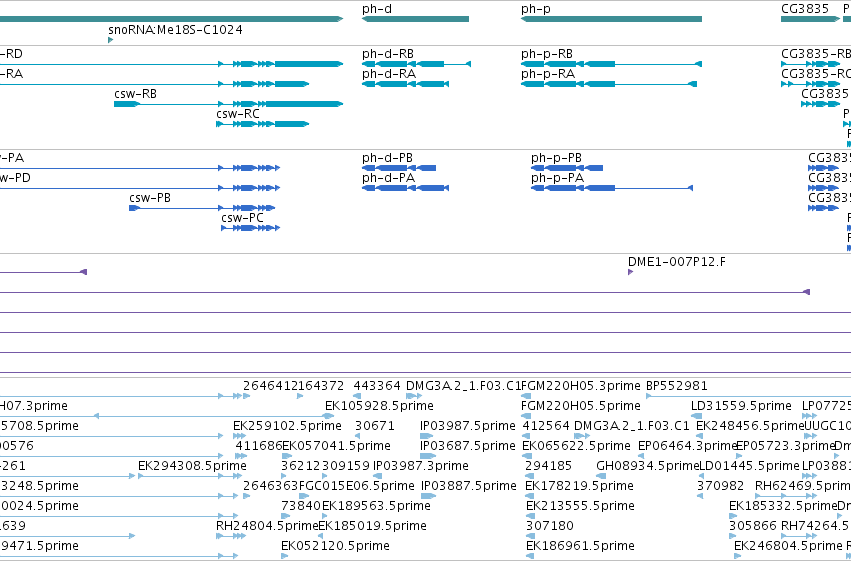Click the 309159 EST label
Viewport: 851px width, 561px height.
(x=346, y=466)
